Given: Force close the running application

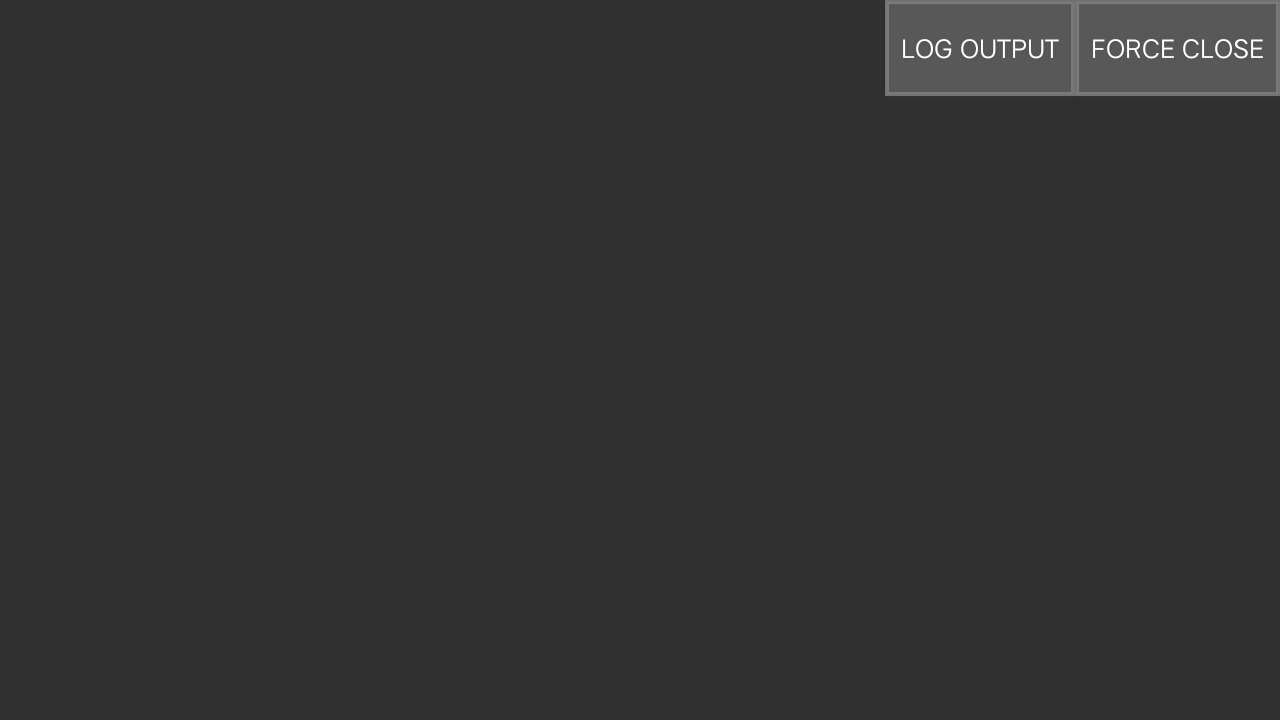Looking at the screenshot, I should coord(1177,48).
